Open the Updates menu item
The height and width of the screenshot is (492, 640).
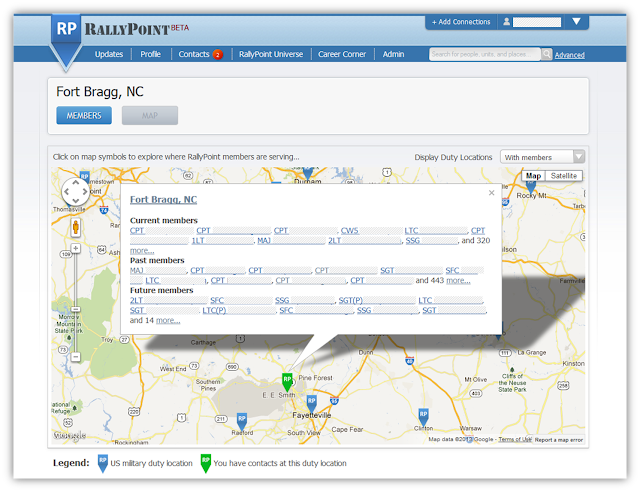pyautogui.click(x=109, y=54)
